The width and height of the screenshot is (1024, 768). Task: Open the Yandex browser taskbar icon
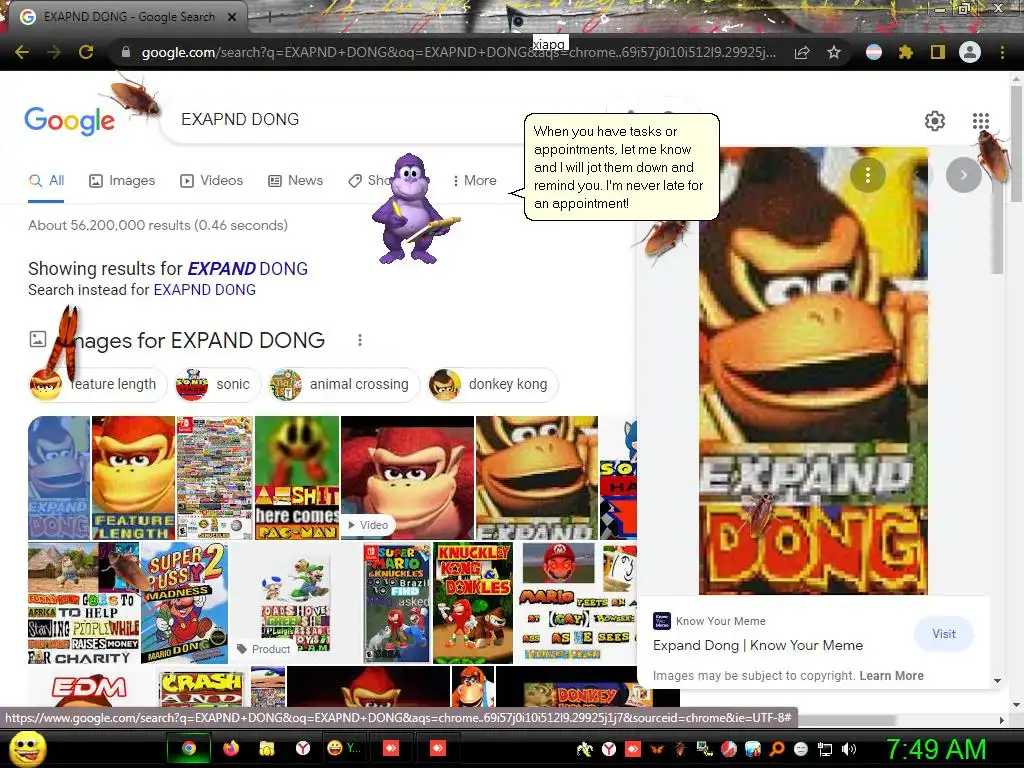302,748
